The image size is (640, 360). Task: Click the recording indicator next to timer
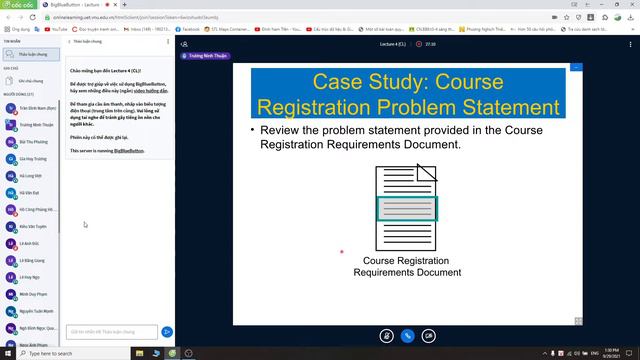point(419,44)
